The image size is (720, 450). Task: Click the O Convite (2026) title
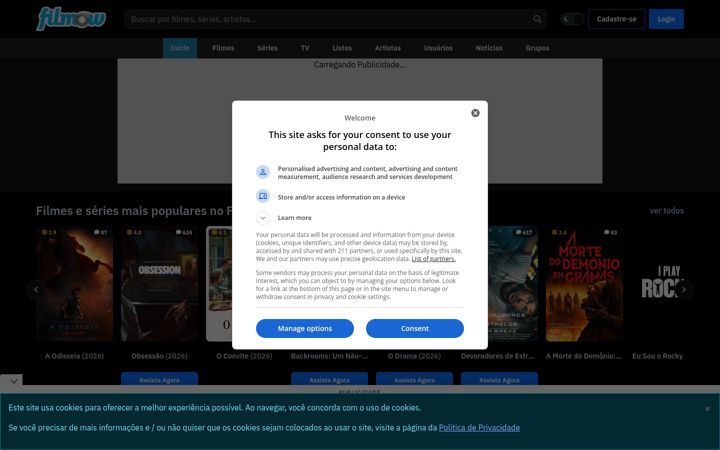pos(244,356)
